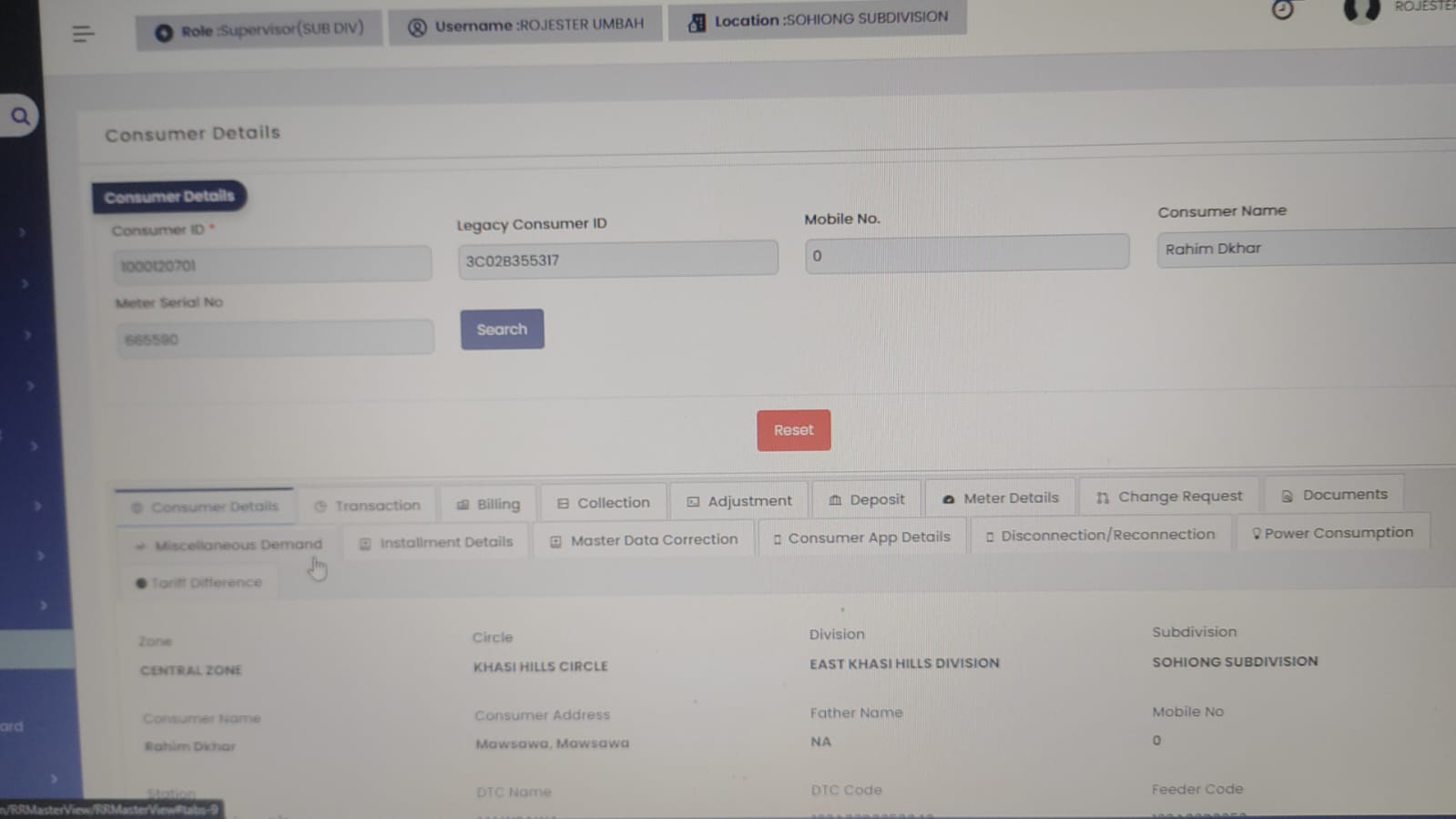This screenshot has height=819, width=1456.
Task: Go to the Collection tab
Action: (x=604, y=503)
